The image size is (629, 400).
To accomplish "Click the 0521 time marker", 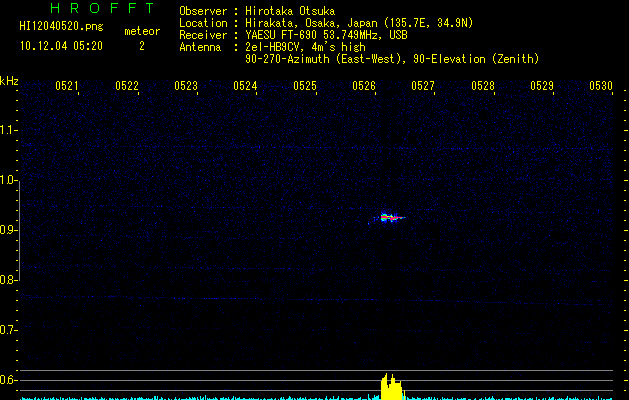I will click(67, 86).
